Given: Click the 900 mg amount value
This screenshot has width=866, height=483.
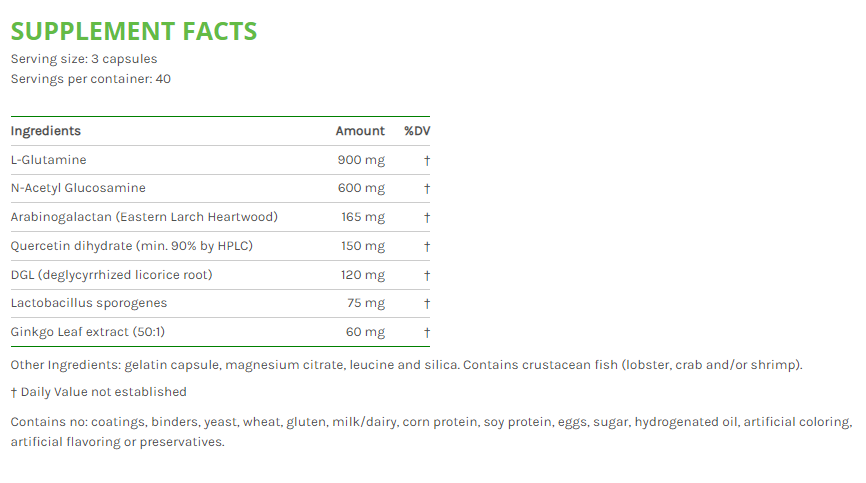Looking at the screenshot, I should coord(362,160).
